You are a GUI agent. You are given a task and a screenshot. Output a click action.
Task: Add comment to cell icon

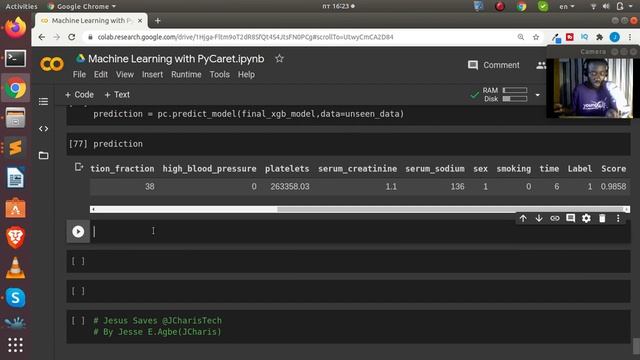[x=570, y=218]
